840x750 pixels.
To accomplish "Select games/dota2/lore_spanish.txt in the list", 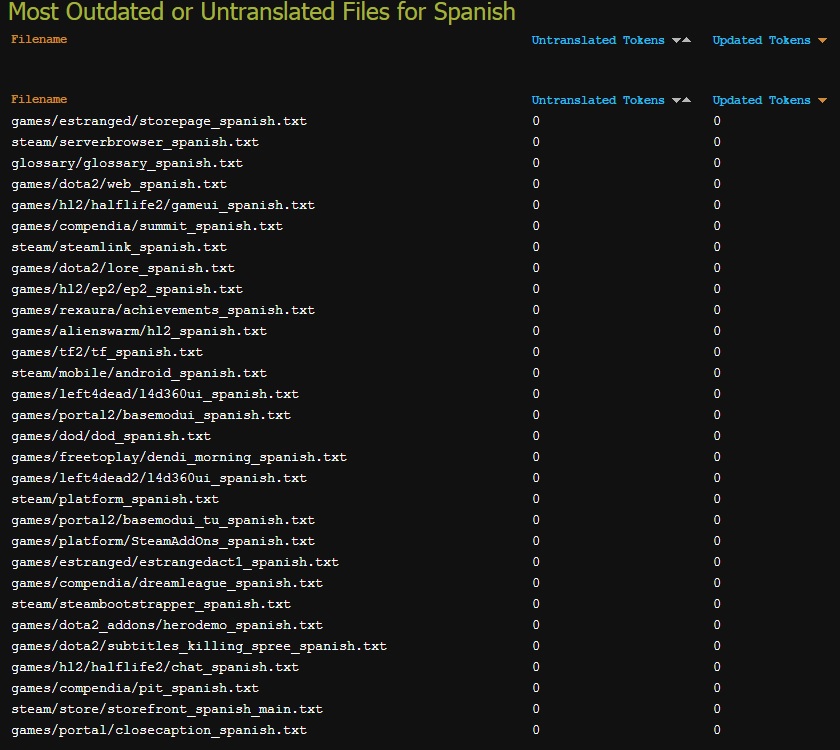I will pos(123,268).
